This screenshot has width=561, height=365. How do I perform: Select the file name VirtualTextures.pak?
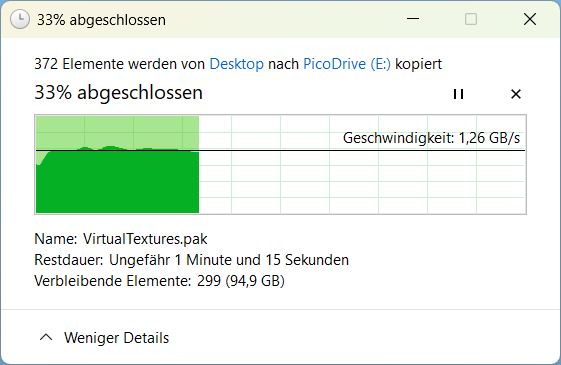(x=145, y=239)
